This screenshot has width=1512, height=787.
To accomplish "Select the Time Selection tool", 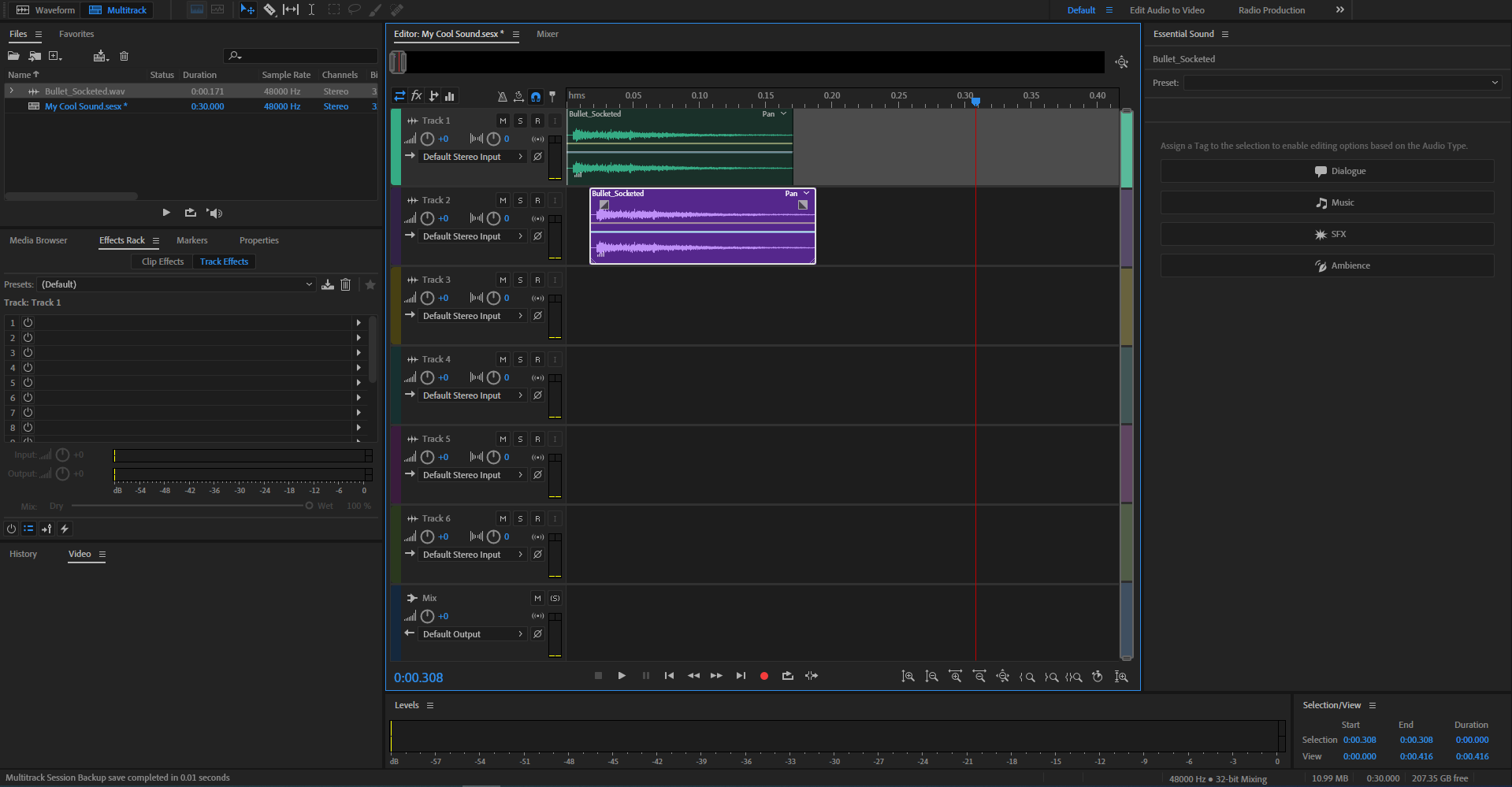I will (x=311, y=9).
